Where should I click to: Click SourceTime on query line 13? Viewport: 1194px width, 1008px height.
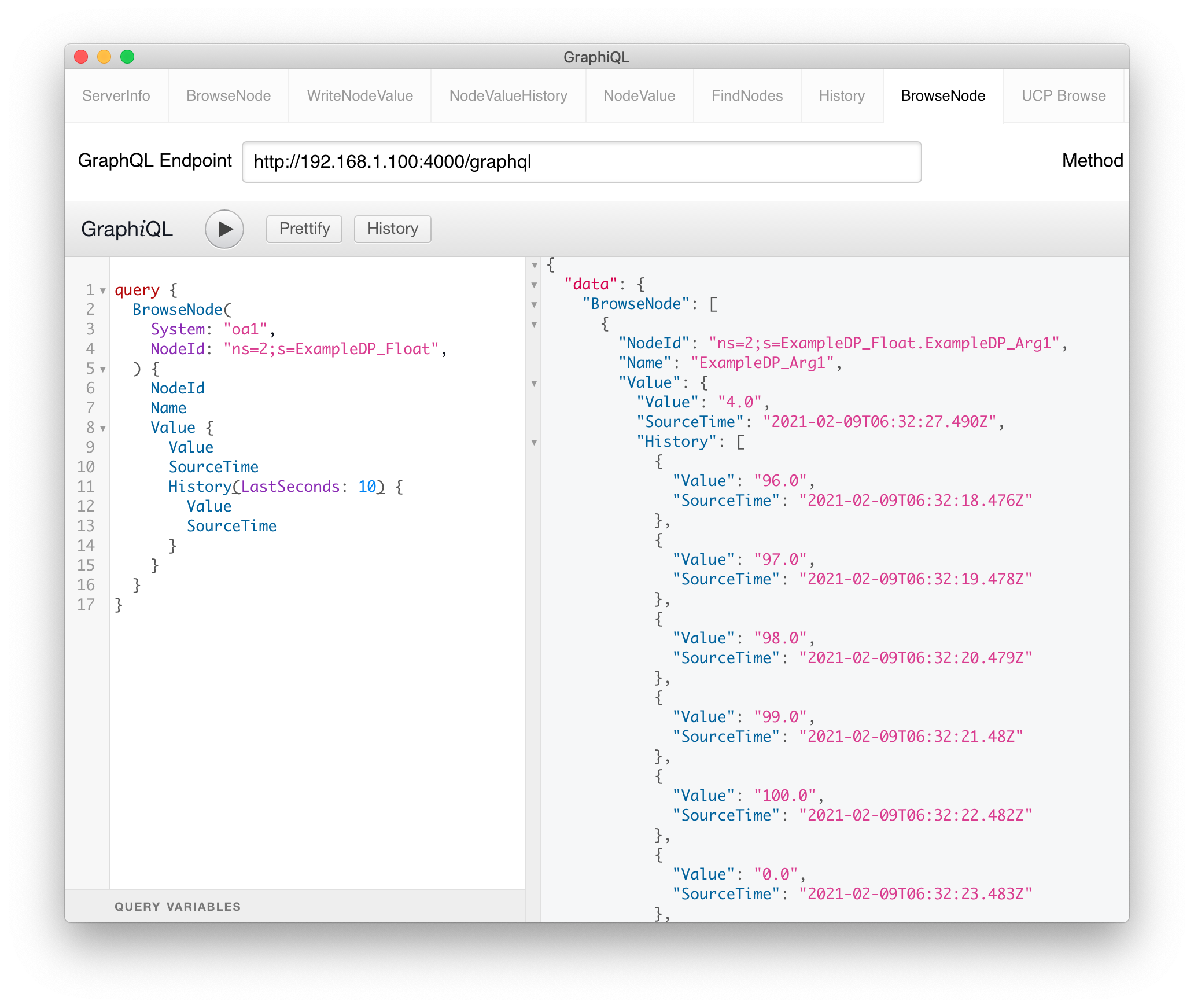tap(231, 526)
